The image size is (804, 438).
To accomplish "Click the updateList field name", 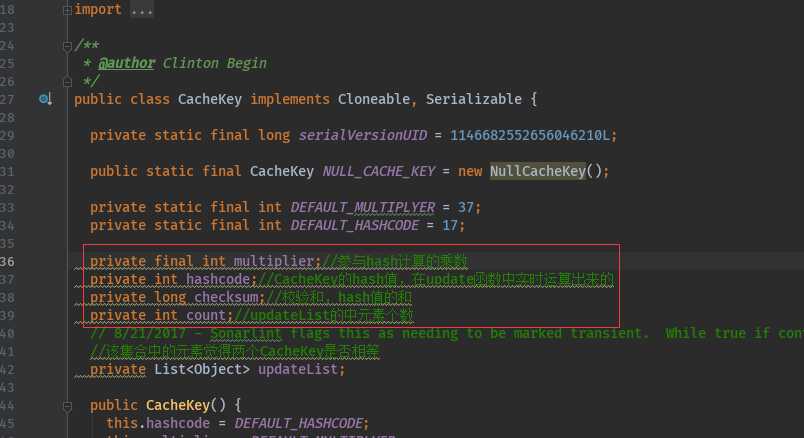I will pyautogui.click(x=298, y=370).
